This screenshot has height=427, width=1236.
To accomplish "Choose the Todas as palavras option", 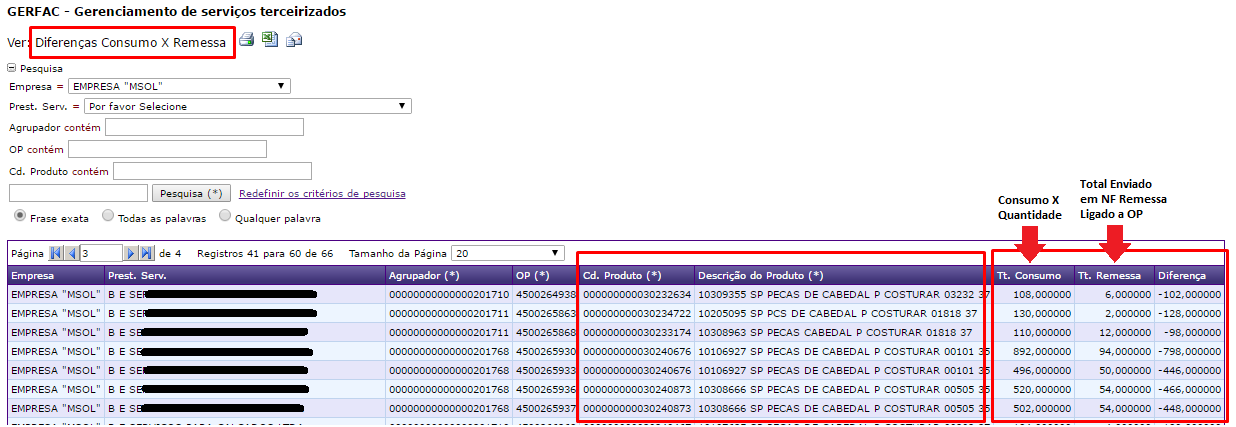I will click(x=108, y=216).
